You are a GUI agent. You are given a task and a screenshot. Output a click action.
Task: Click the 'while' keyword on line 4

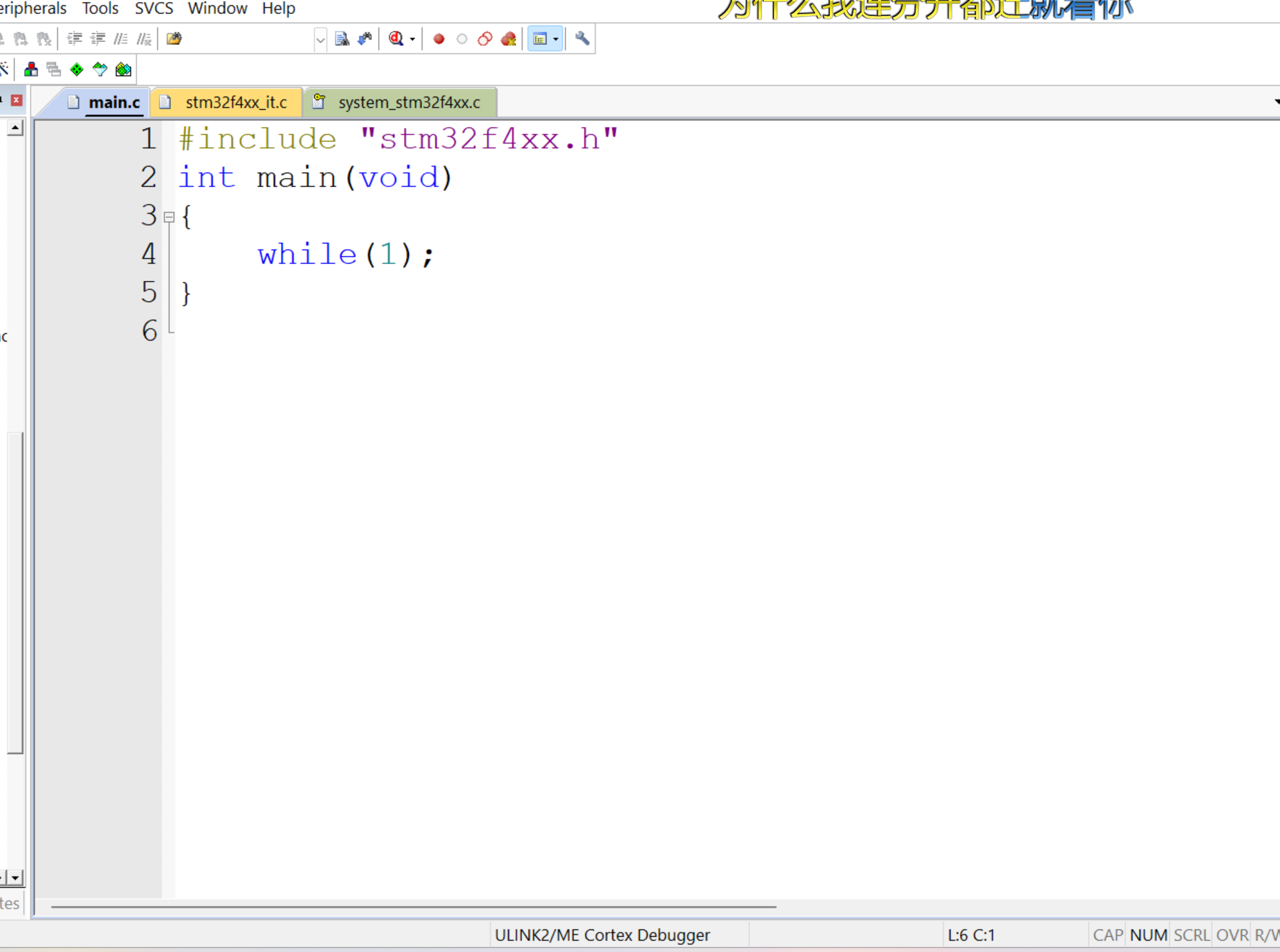pos(307,255)
